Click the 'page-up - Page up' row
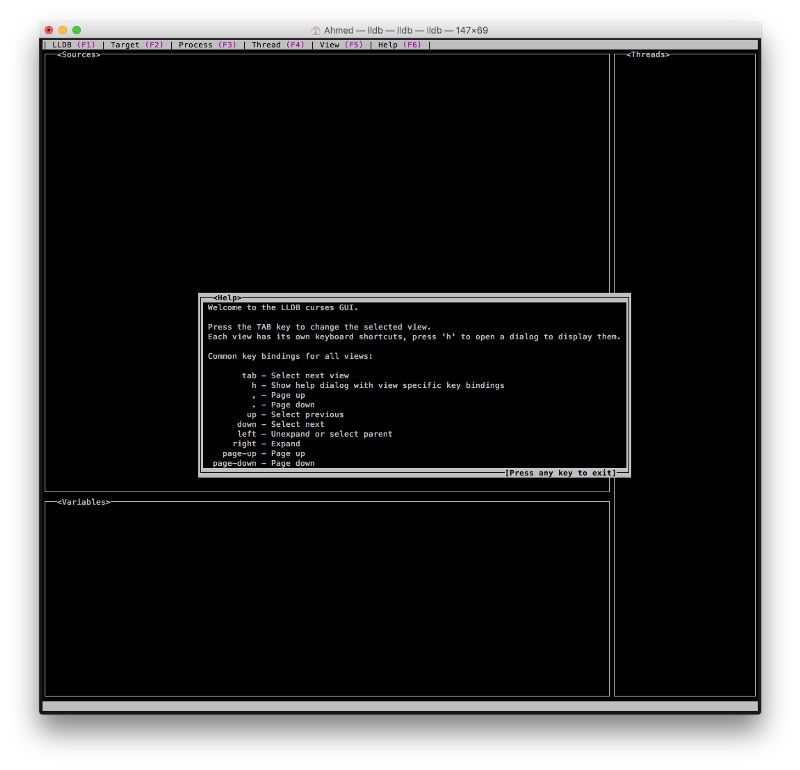 (263, 454)
